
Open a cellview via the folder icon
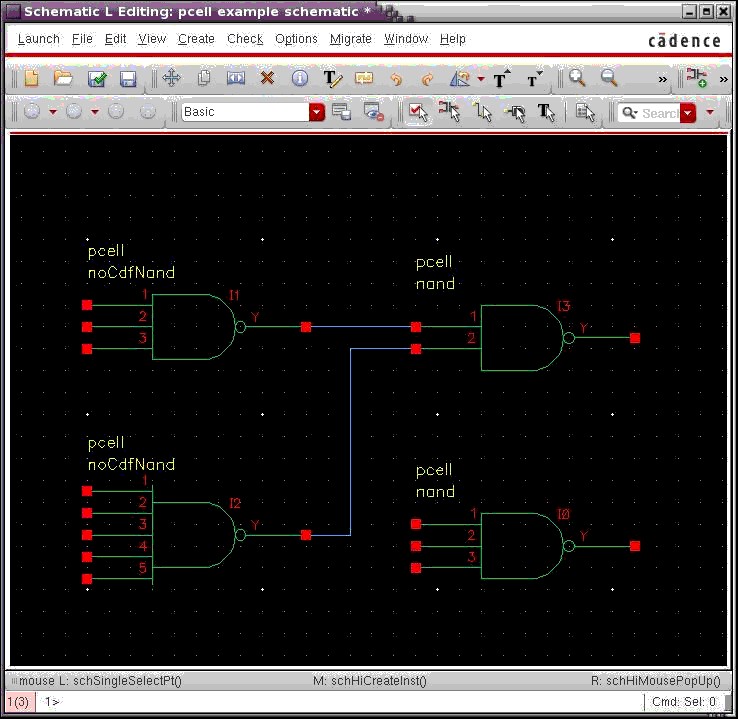coord(63,78)
